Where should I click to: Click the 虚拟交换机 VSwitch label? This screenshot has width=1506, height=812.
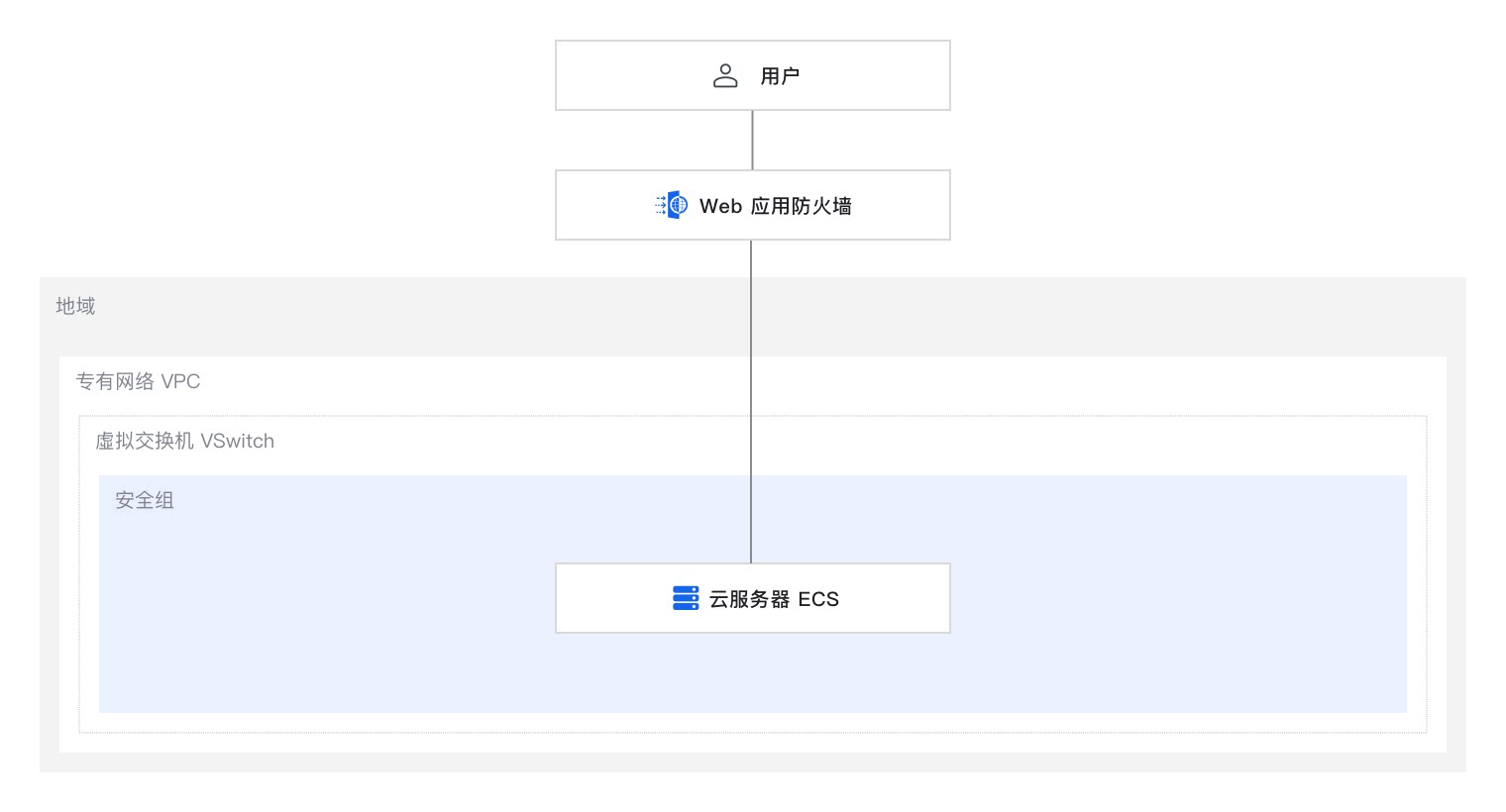[184, 441]
